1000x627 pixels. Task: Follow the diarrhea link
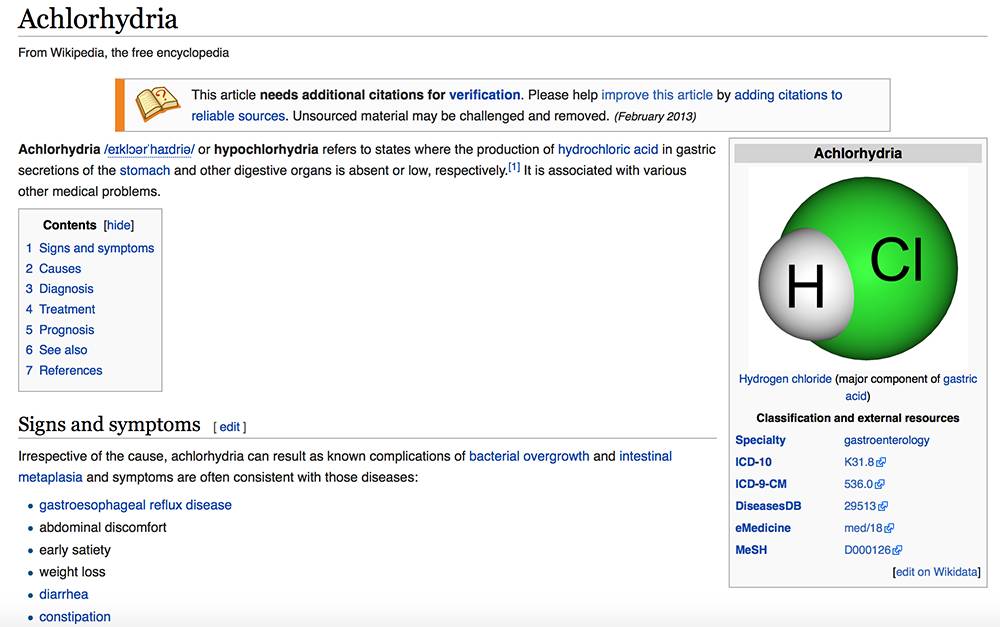(x=64, y=594)
